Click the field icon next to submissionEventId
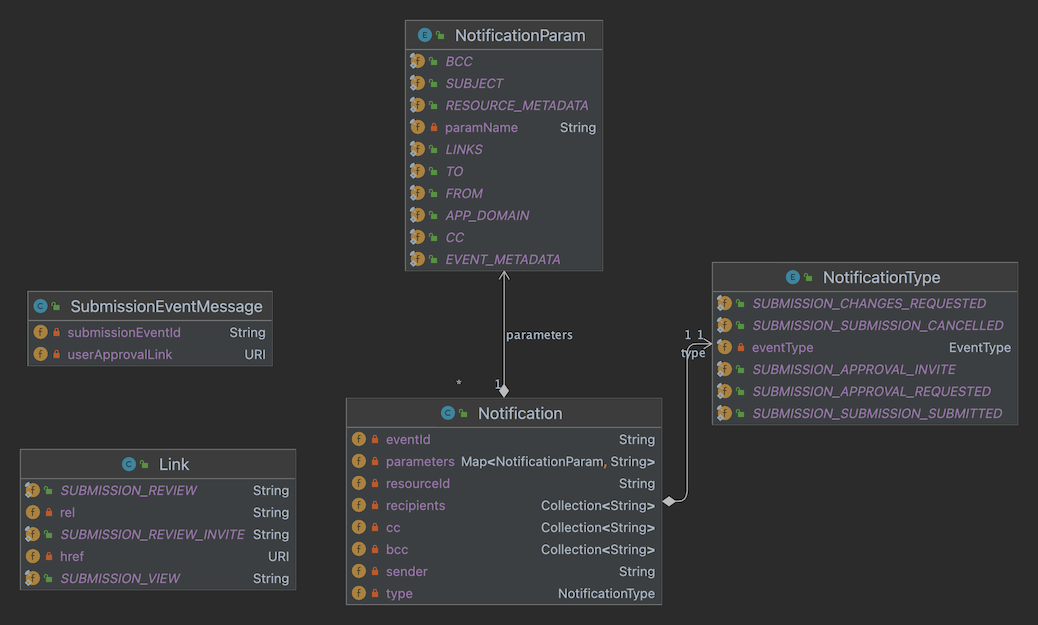 (40, 332)
